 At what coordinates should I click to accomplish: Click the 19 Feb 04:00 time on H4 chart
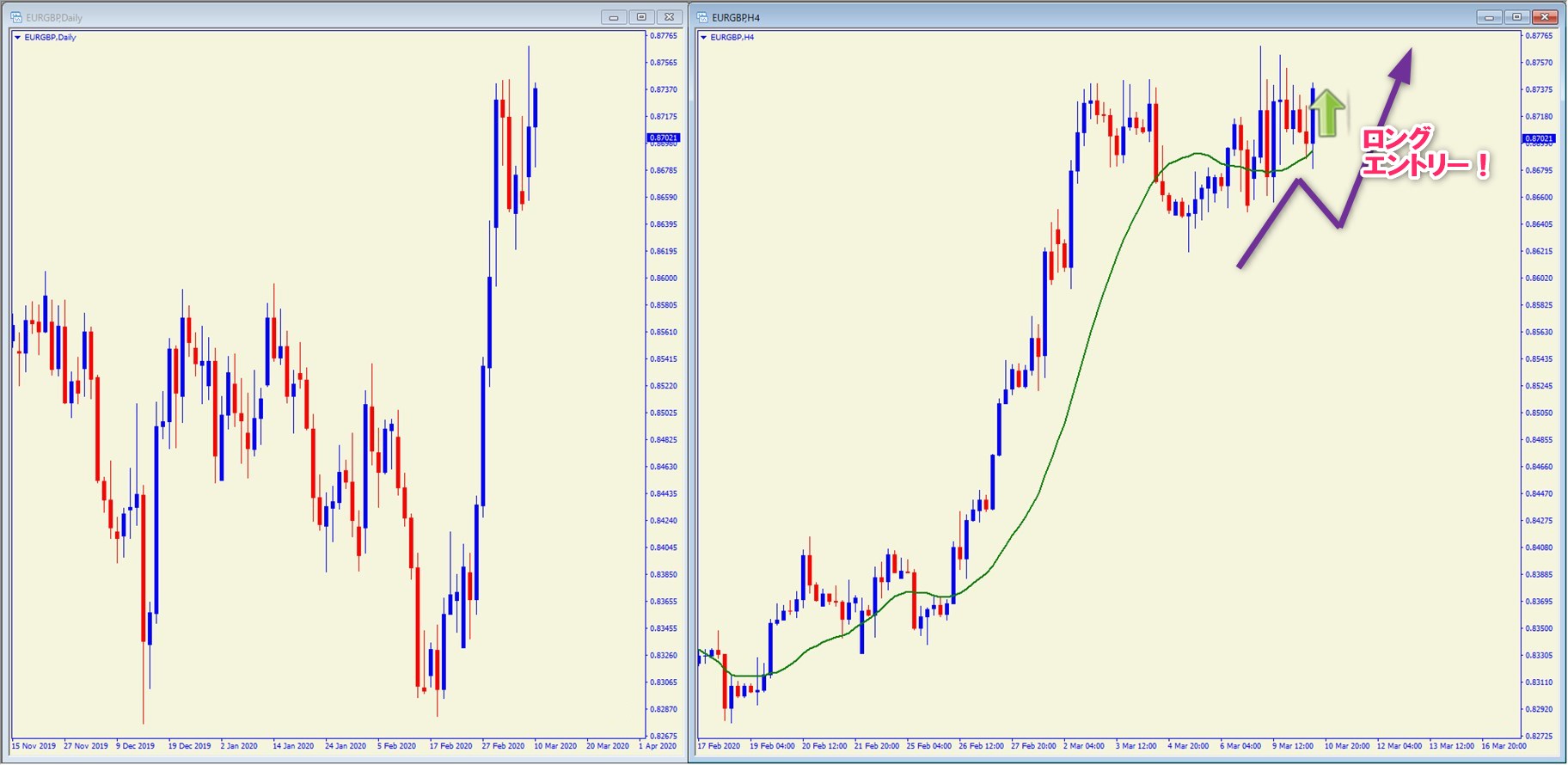[774, 746]
